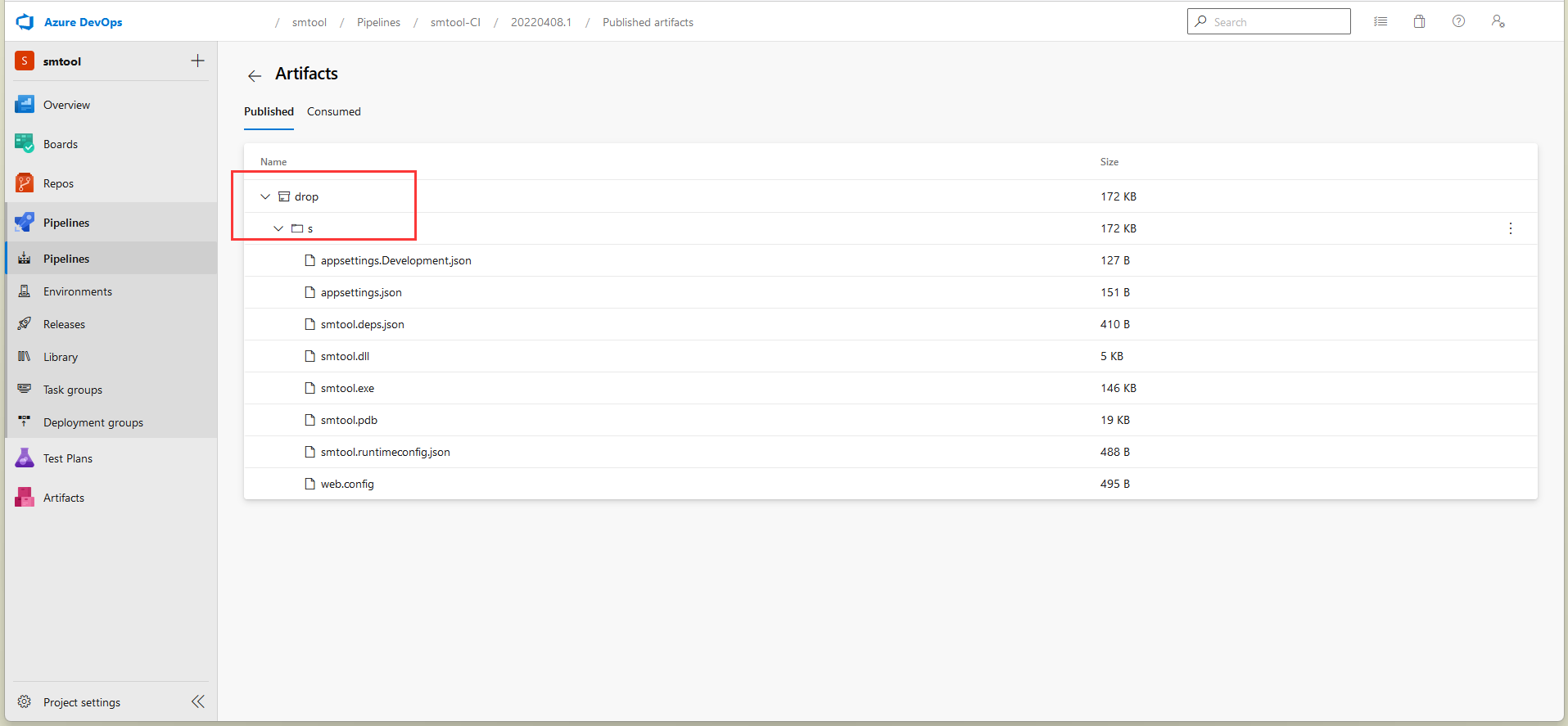The height and width of the screenshot is (726, 1568).
Task: Collapse the s folder chevron
Action: [x=278, y=228]
